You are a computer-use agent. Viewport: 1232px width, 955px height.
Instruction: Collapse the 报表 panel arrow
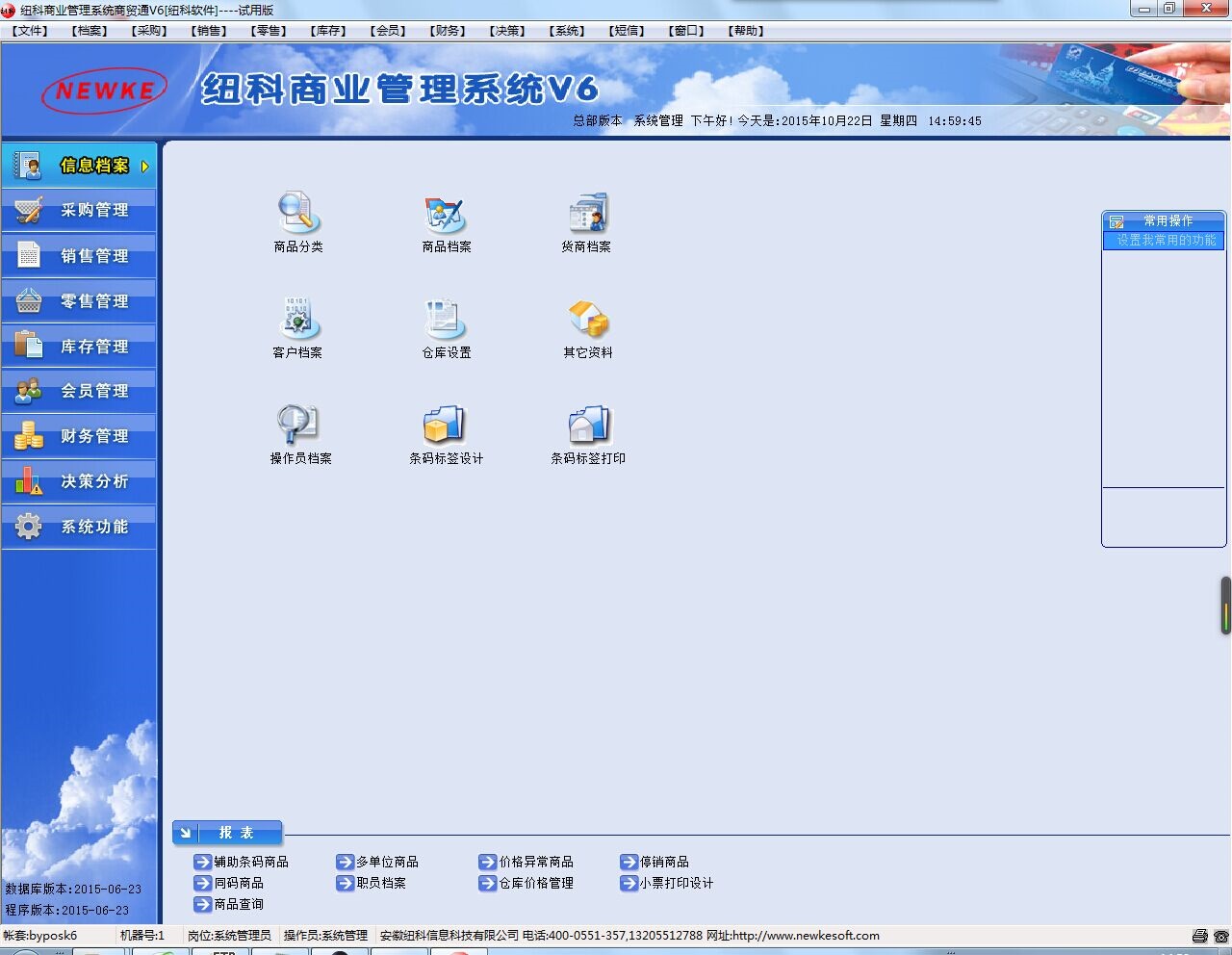pyautogui.click(x=187, y=833)
